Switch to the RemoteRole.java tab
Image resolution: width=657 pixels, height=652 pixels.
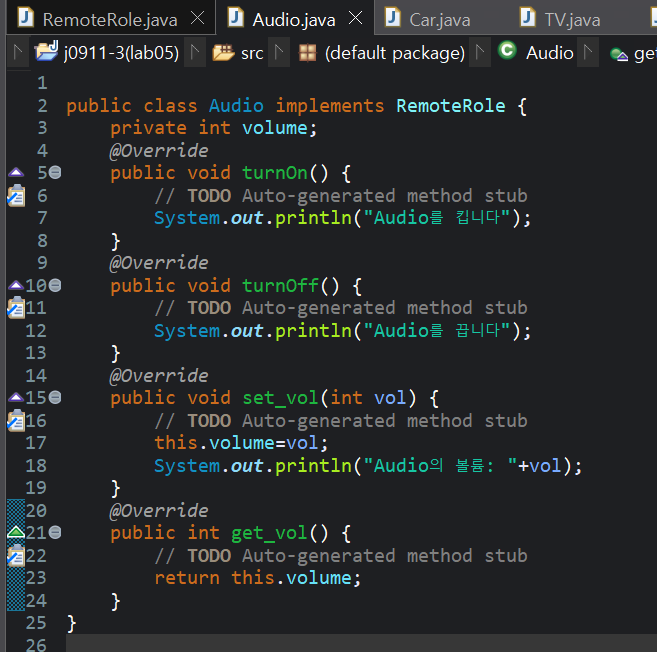110,19
